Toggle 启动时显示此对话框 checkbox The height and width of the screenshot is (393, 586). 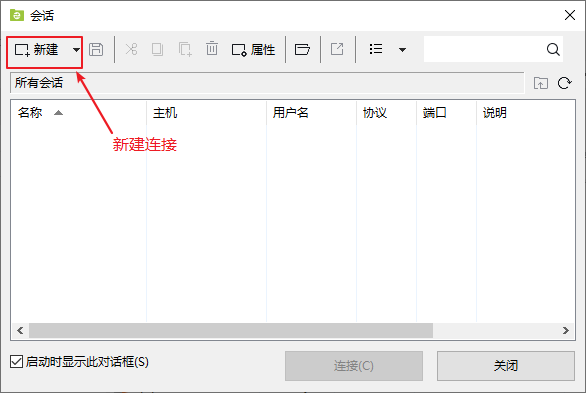16,362
